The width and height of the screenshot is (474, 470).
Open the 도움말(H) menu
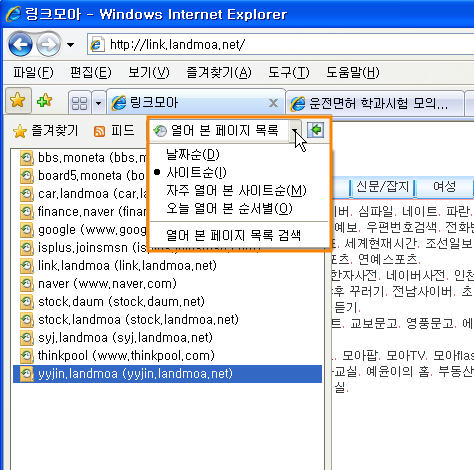coord(352,72)
